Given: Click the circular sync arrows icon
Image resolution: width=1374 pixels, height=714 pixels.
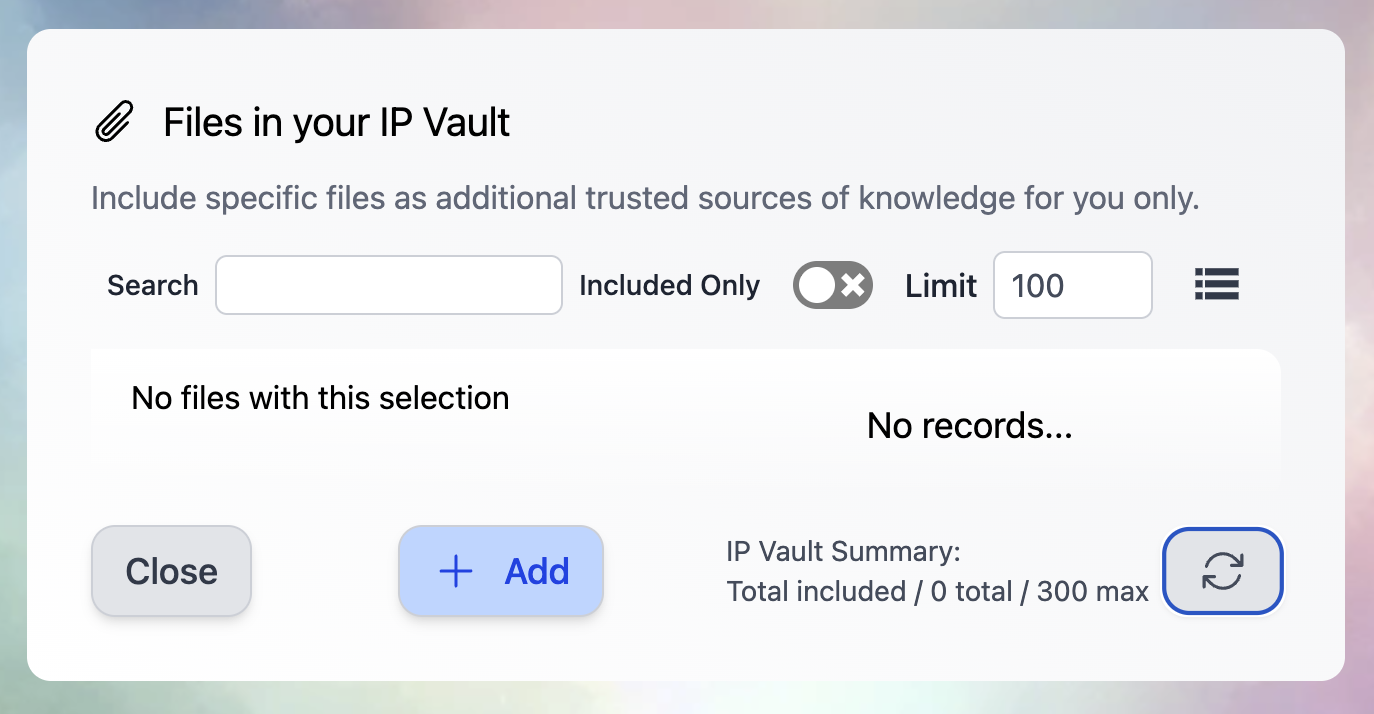Looking at the screenshot, I should tap(1222, 571).
